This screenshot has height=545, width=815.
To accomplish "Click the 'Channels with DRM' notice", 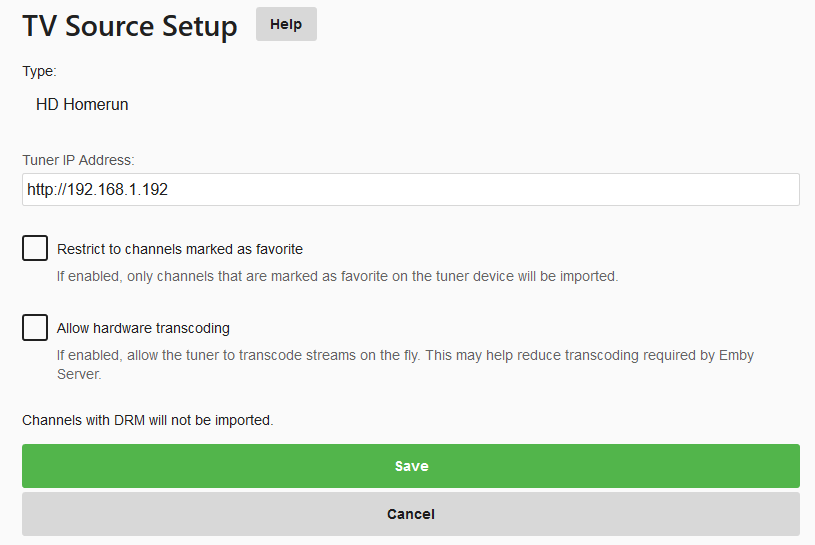I will click(147, 421).
